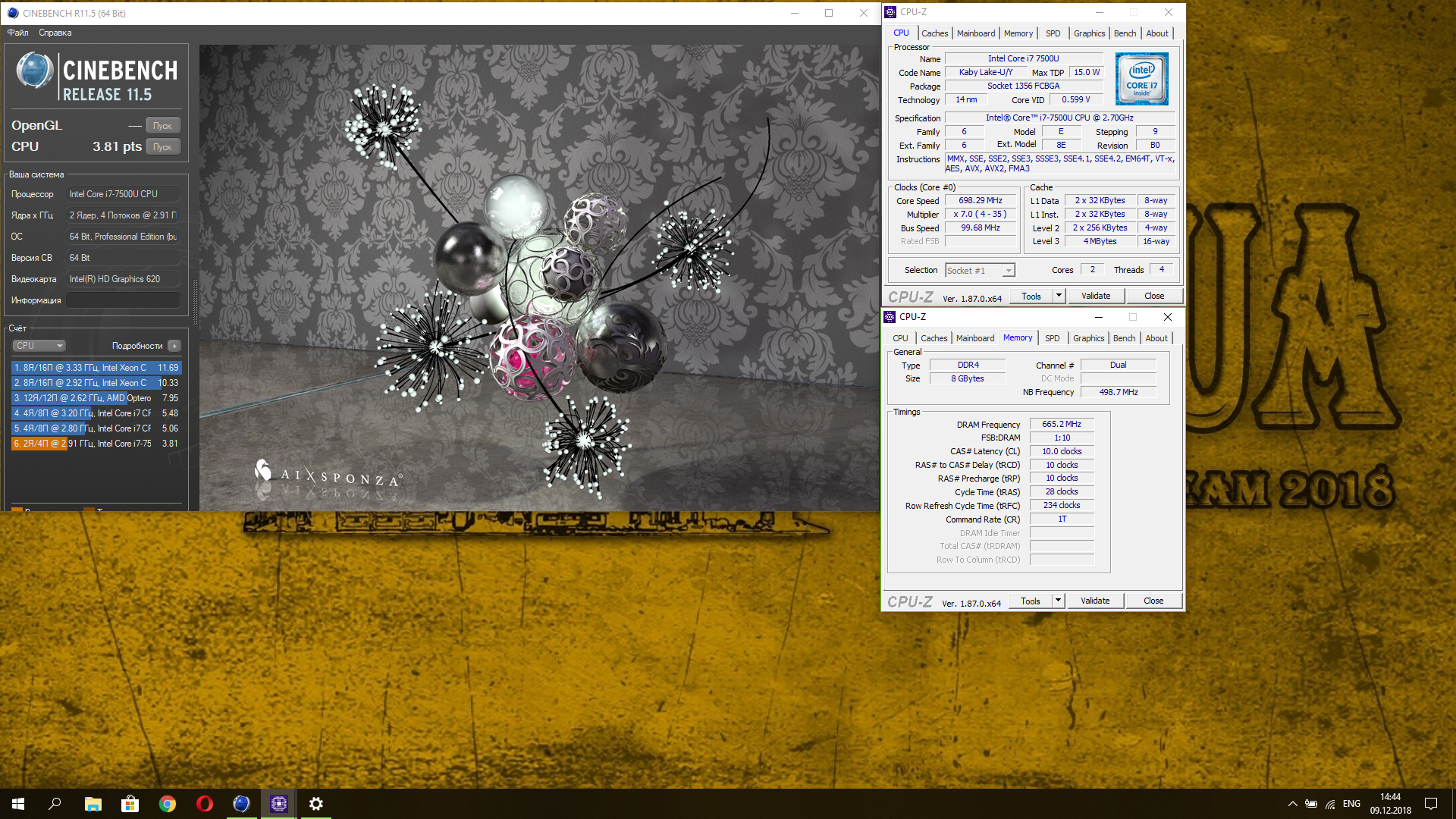
Task: Show hidden tray icons chevron
Action: point(1292,804)
